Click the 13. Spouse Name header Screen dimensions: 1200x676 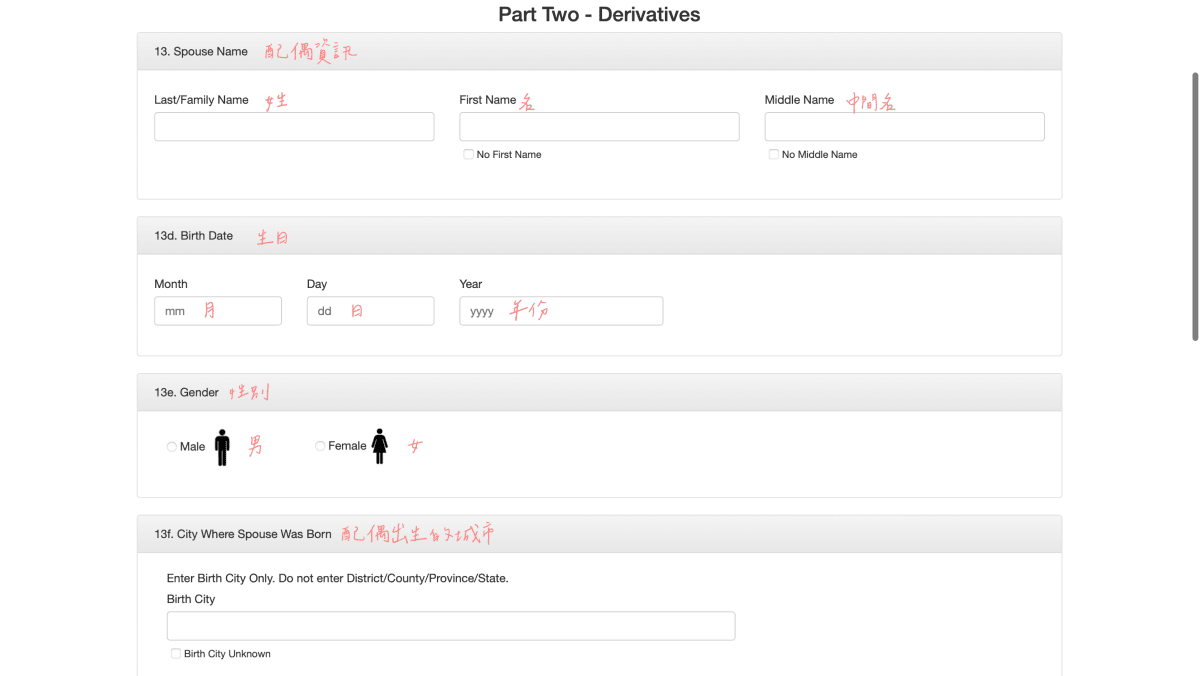(x=599, y=51)
